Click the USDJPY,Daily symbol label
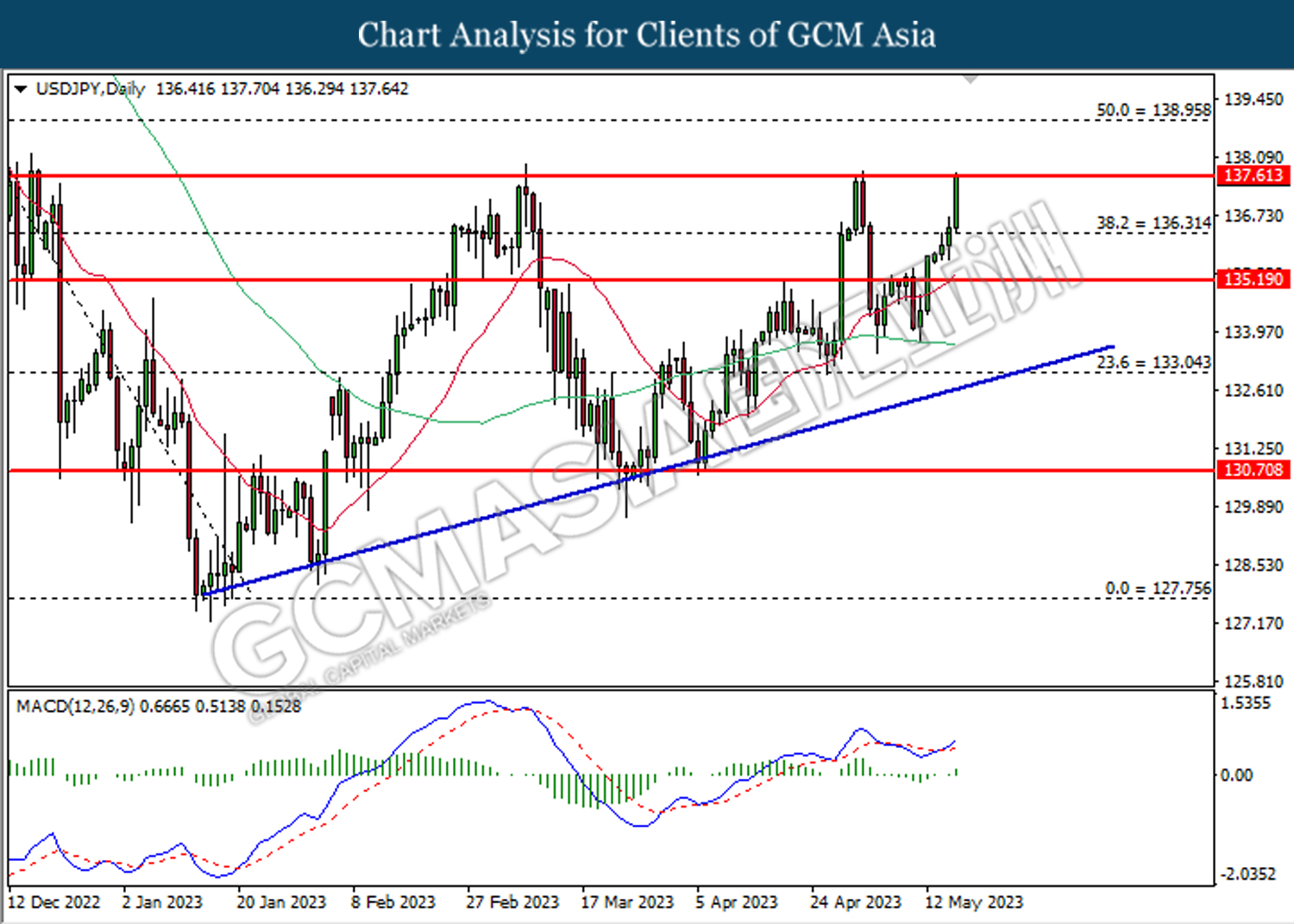The height and width of the screenshot is (924, 1294). pyautogui.click(x=91, y=89)
